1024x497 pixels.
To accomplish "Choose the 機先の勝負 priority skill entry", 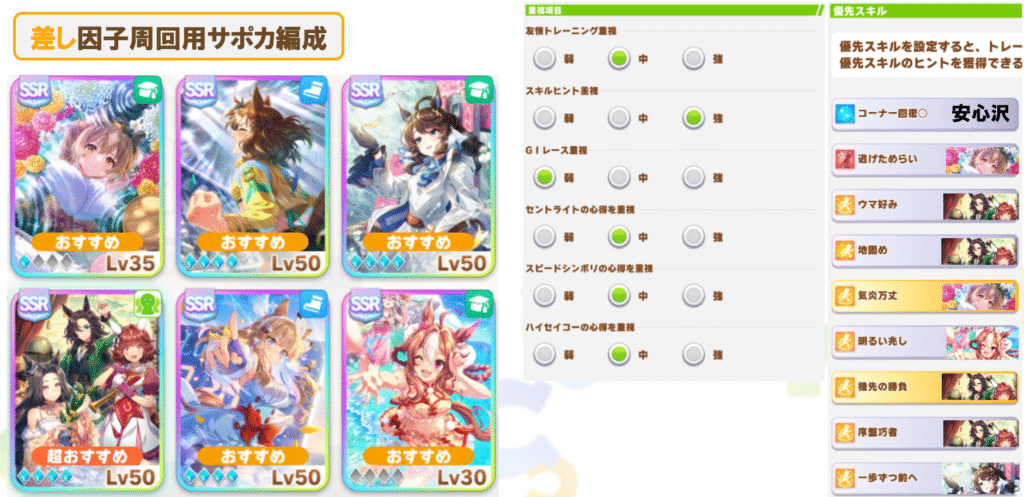I will pos(924,387).
